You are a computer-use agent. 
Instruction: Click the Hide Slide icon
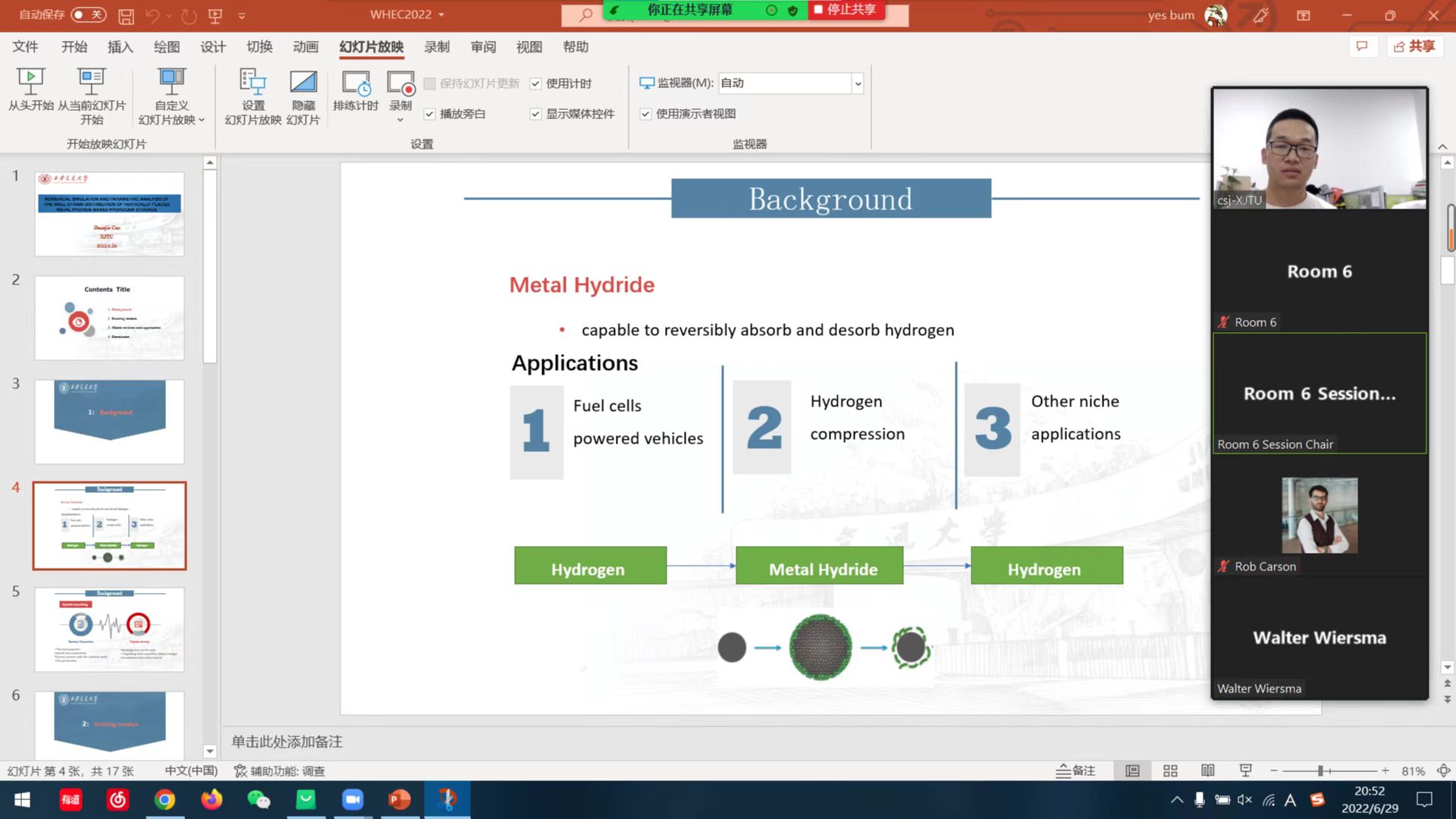(303, 82)
